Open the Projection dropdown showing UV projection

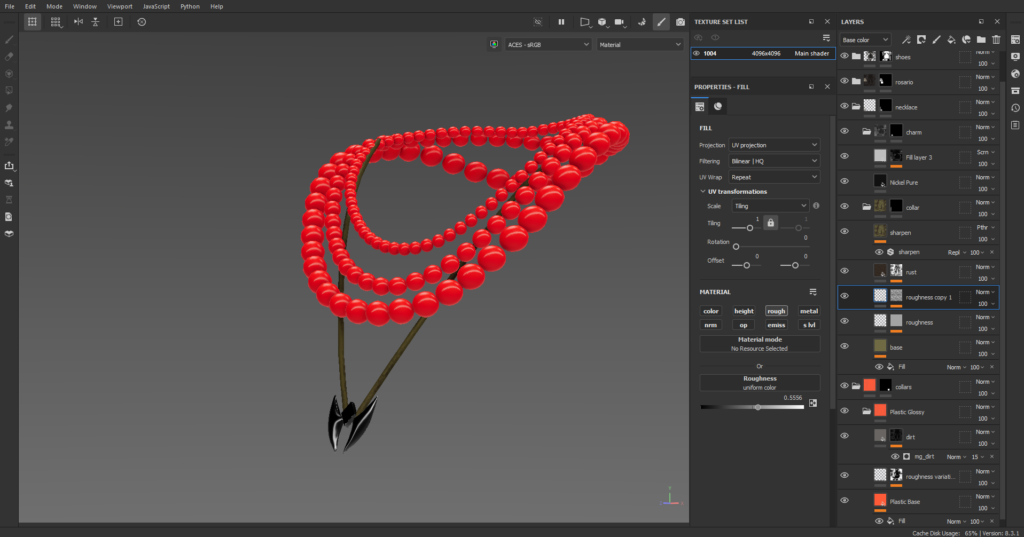pos(774,145)
